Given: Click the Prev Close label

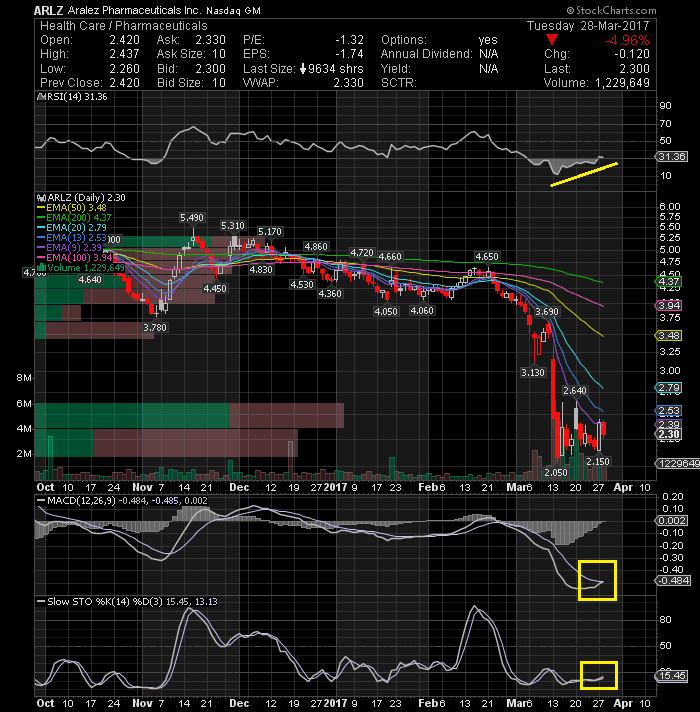Looking at the screenshot, I should point(71,83).
